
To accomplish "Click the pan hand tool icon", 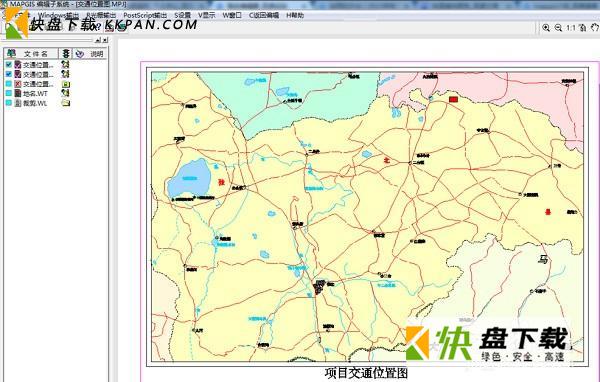I will pos(595,28).
